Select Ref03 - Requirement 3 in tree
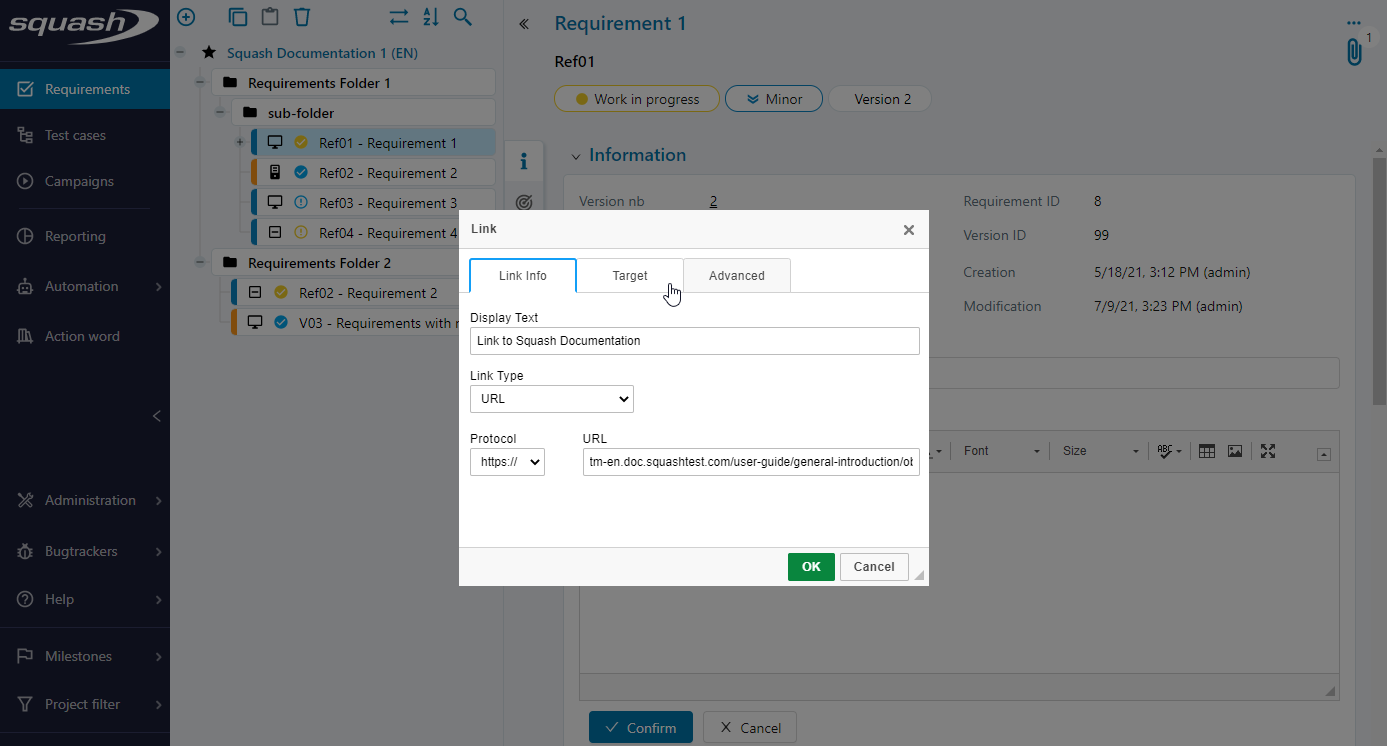This screenshot has width=1387, height=746. [388, 203]
